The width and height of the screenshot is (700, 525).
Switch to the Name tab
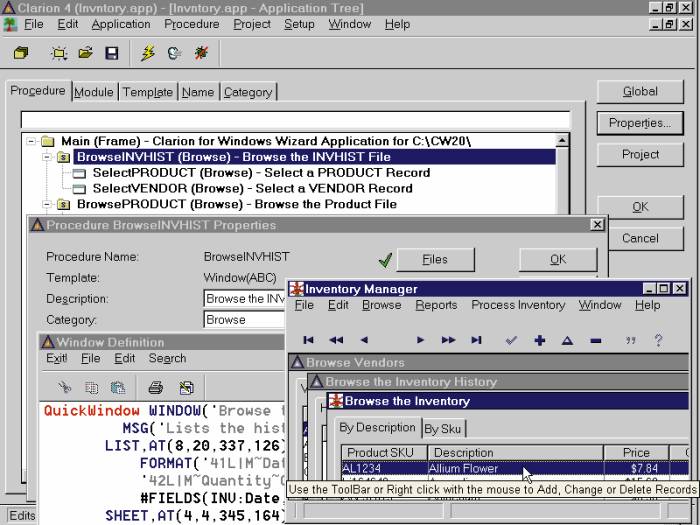(x=198, y=92)
